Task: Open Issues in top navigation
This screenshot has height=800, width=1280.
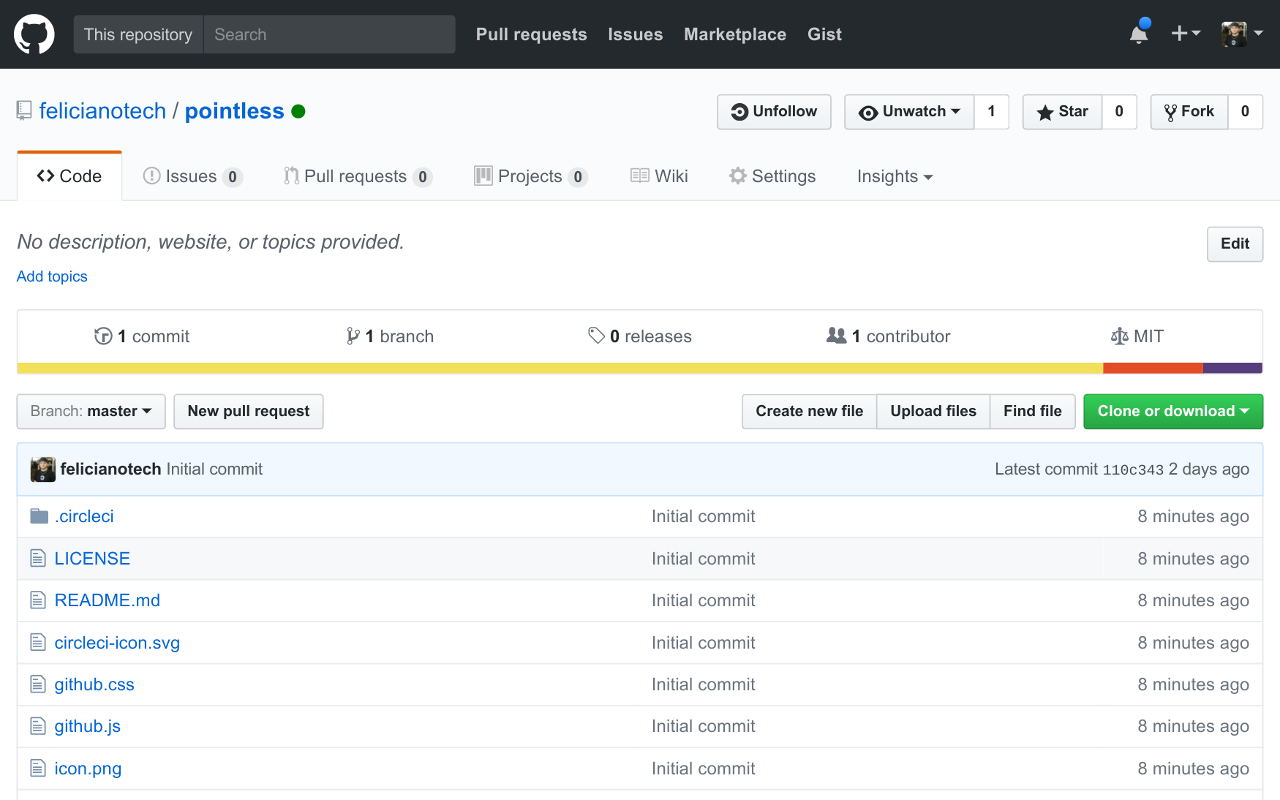Action: pyautogui.click(x=635, y=34)
